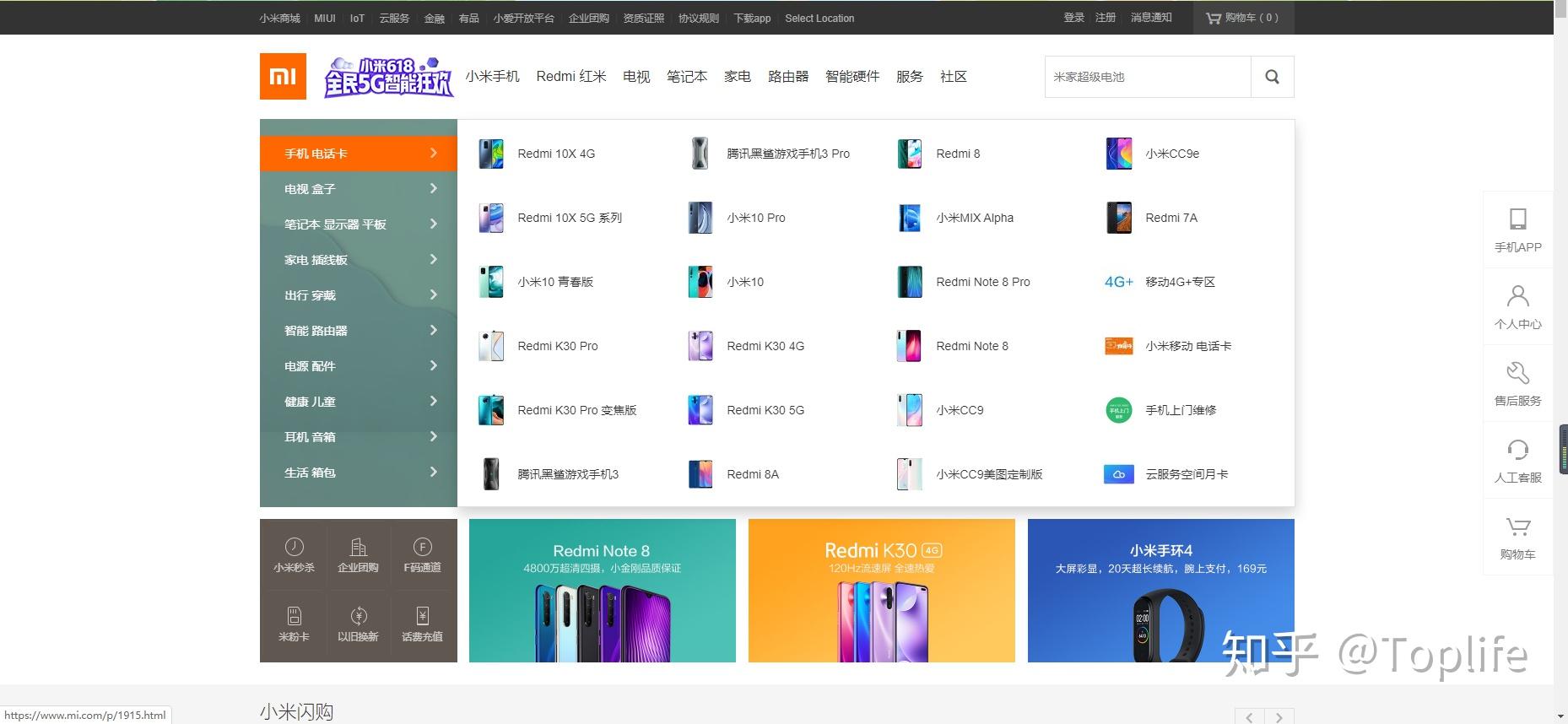Click the MIUI top bar link
Viewport: 1568px width, 724px height.
325,19
